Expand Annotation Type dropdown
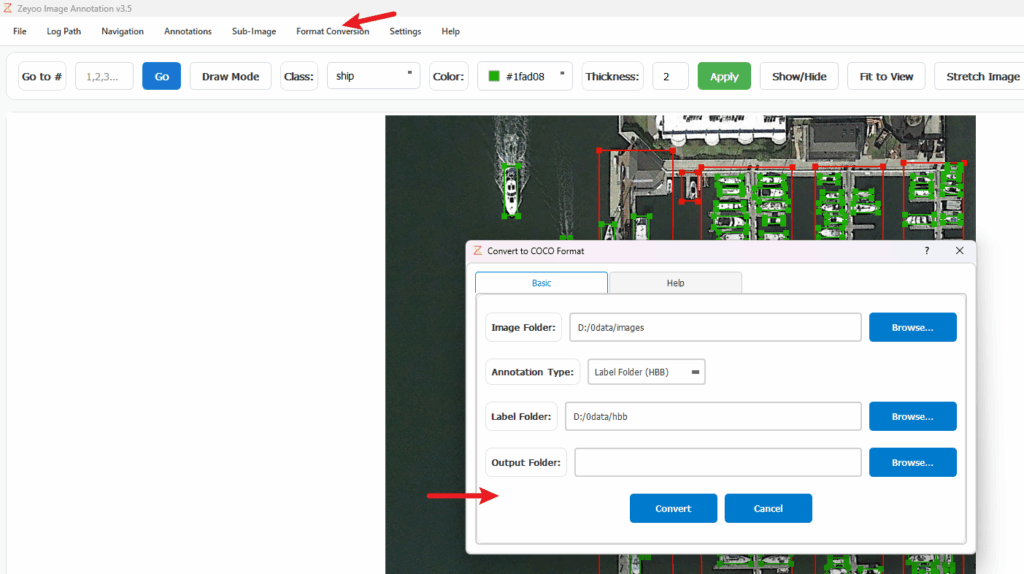 [646, 372]
